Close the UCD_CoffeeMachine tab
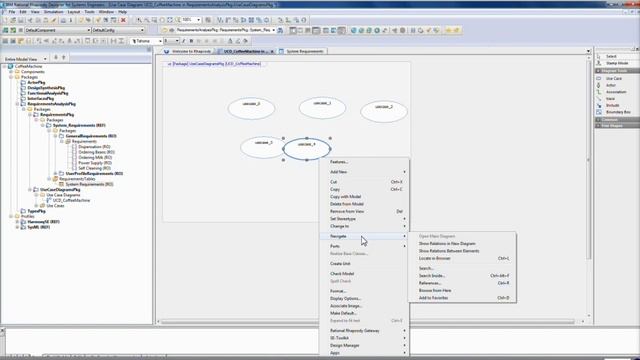 coord(272,51)
